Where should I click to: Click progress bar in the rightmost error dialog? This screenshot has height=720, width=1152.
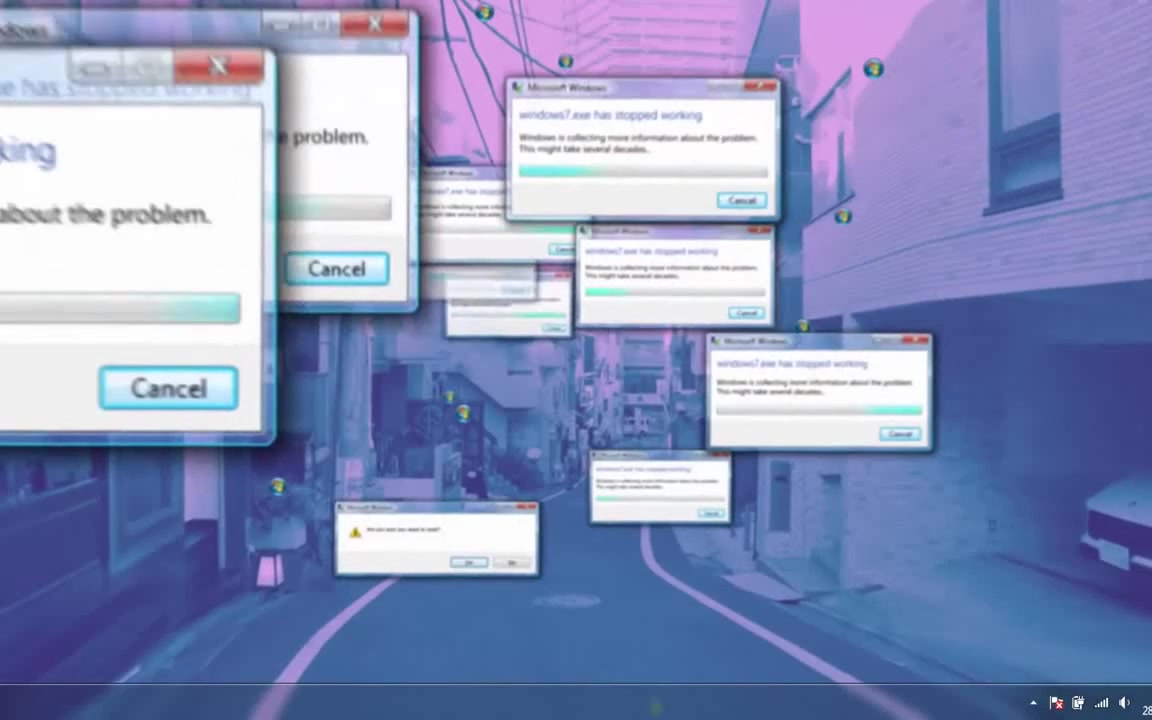coord(818,410)
